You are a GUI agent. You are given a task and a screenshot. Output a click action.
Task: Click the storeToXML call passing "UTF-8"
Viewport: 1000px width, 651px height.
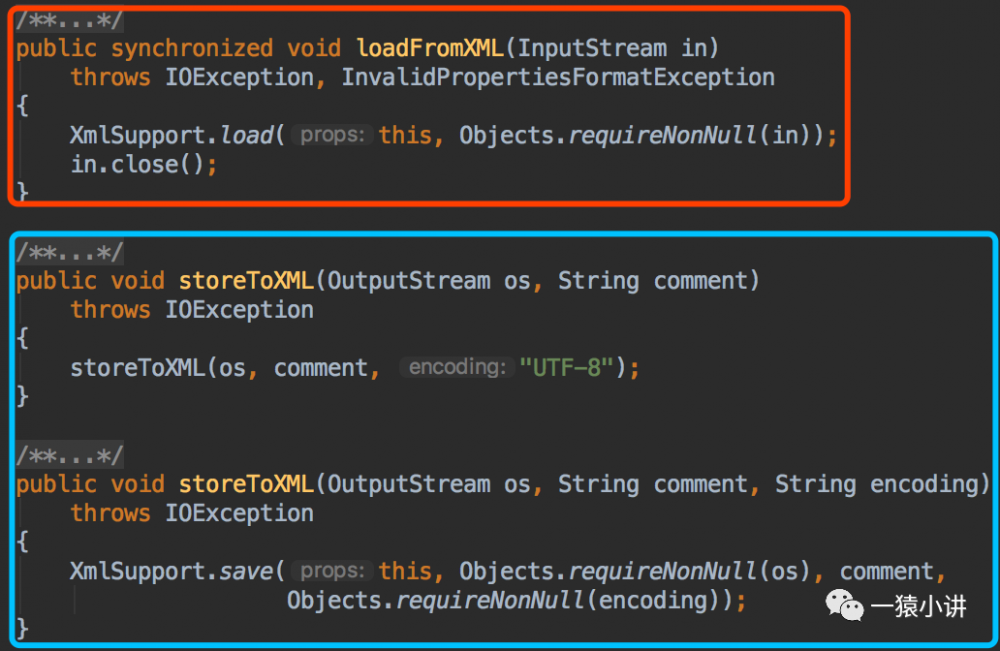tap(137, 368)
